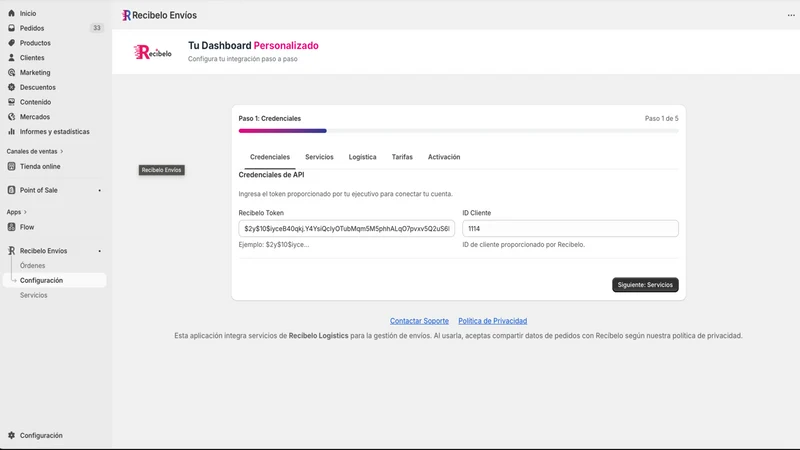Click the pin dot beside Point of Sale
The height and width of the screenshot is (450, 800).
click(99, 190)
